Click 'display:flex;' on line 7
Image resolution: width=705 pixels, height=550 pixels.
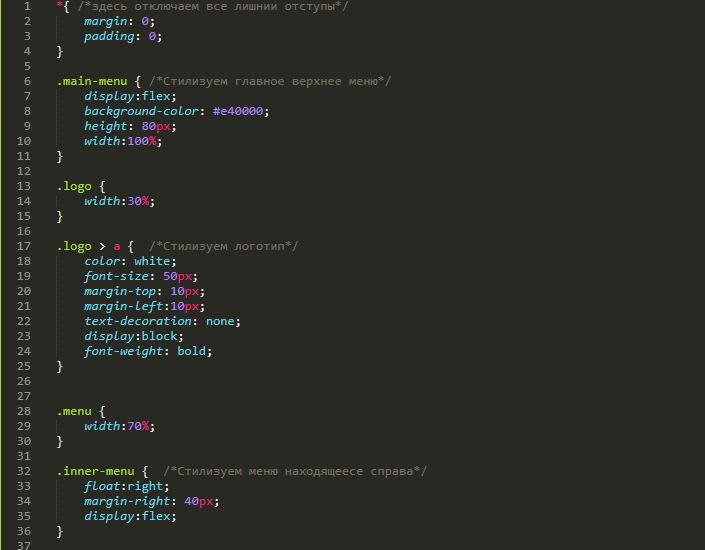(130, 96)
